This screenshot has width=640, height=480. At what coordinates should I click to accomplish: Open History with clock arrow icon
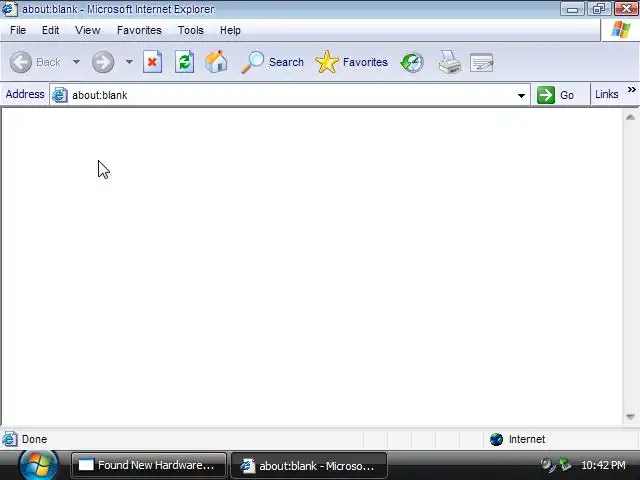[412, 62]
